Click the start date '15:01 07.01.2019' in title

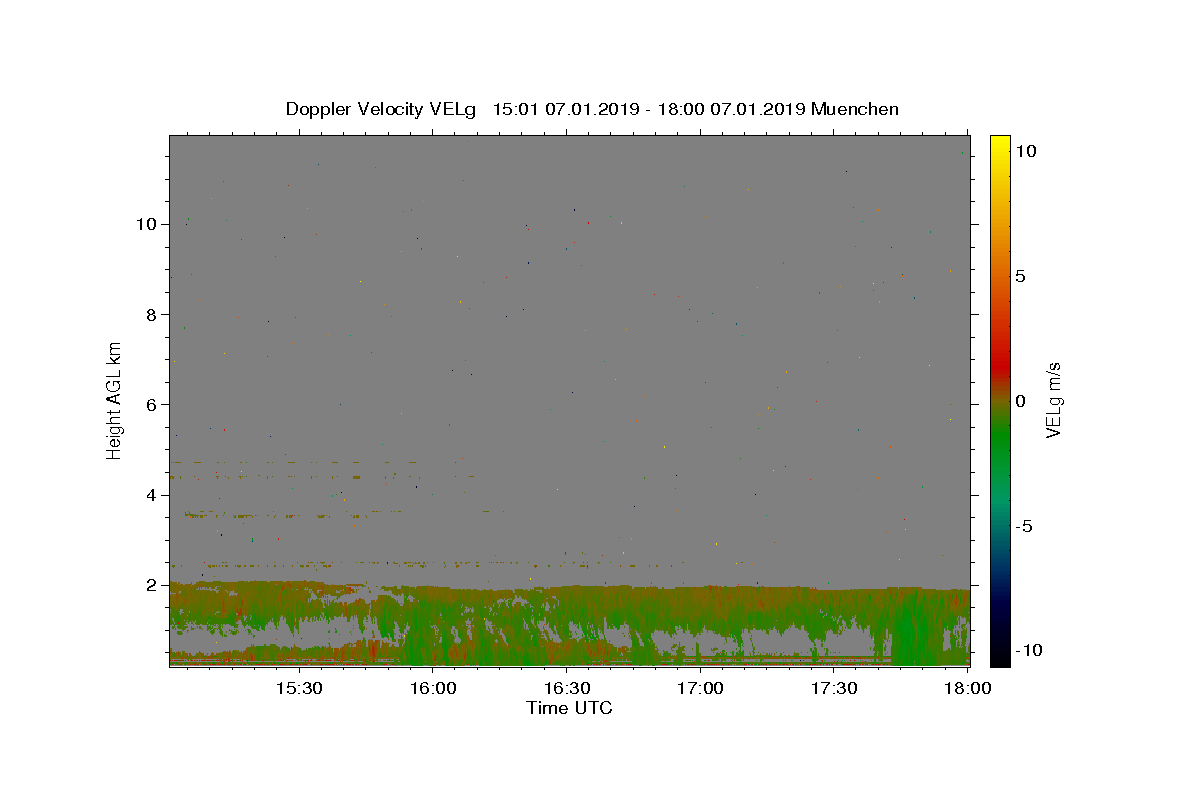566,109
